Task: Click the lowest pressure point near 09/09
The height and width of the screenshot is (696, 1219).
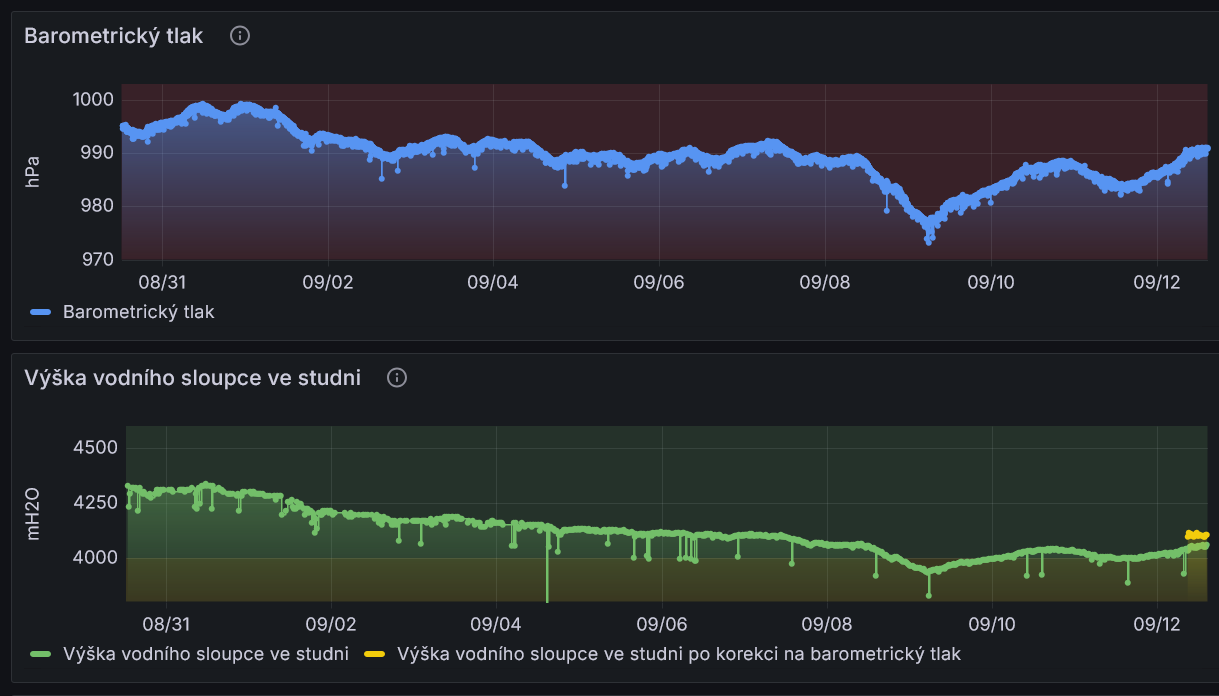Action: pyautogui.click(x=929, y=240)
